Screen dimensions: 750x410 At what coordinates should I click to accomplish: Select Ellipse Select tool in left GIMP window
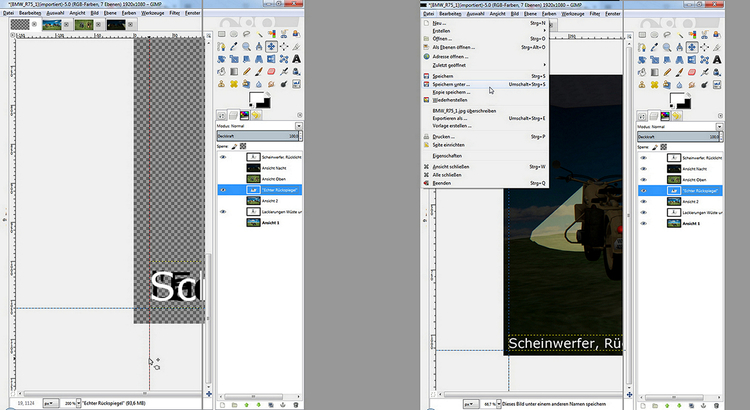(x=234, y=34)
